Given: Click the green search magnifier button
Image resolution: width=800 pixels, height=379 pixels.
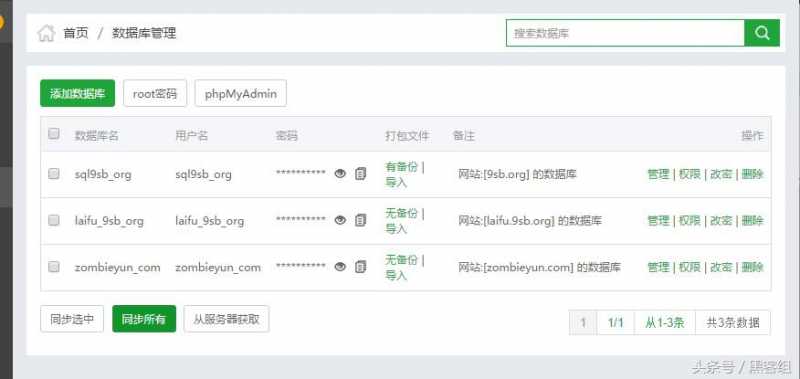Looking at the screenshot, I should [x=762, y=33].
